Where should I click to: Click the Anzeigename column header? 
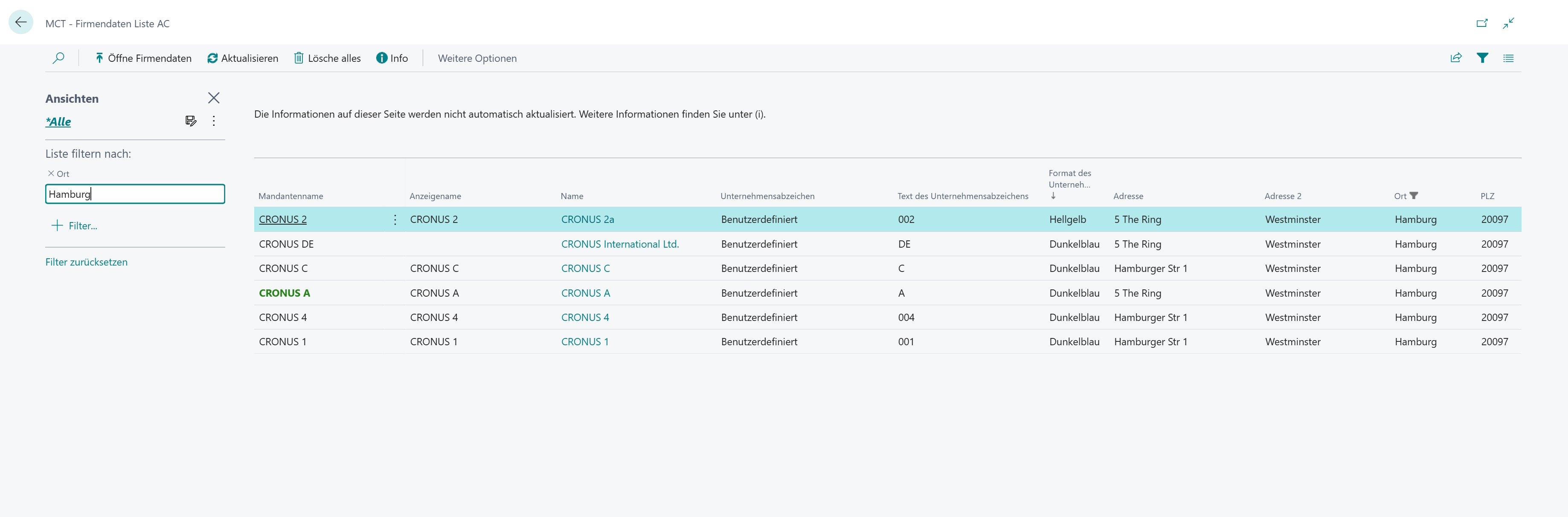tap(435, 196)
